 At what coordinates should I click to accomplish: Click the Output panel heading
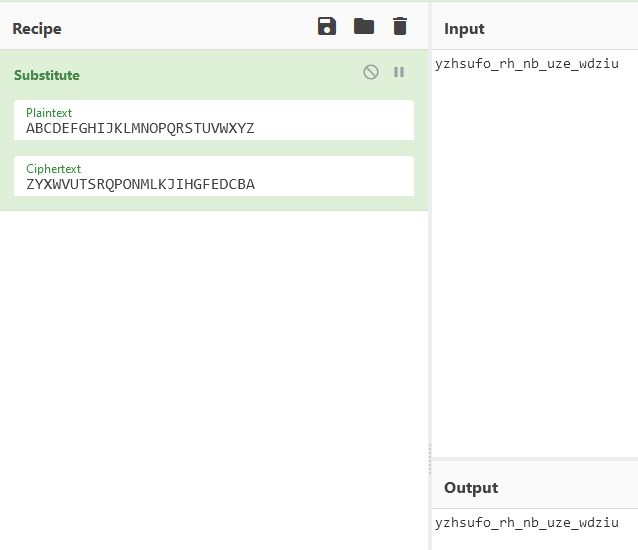[471, 488]
